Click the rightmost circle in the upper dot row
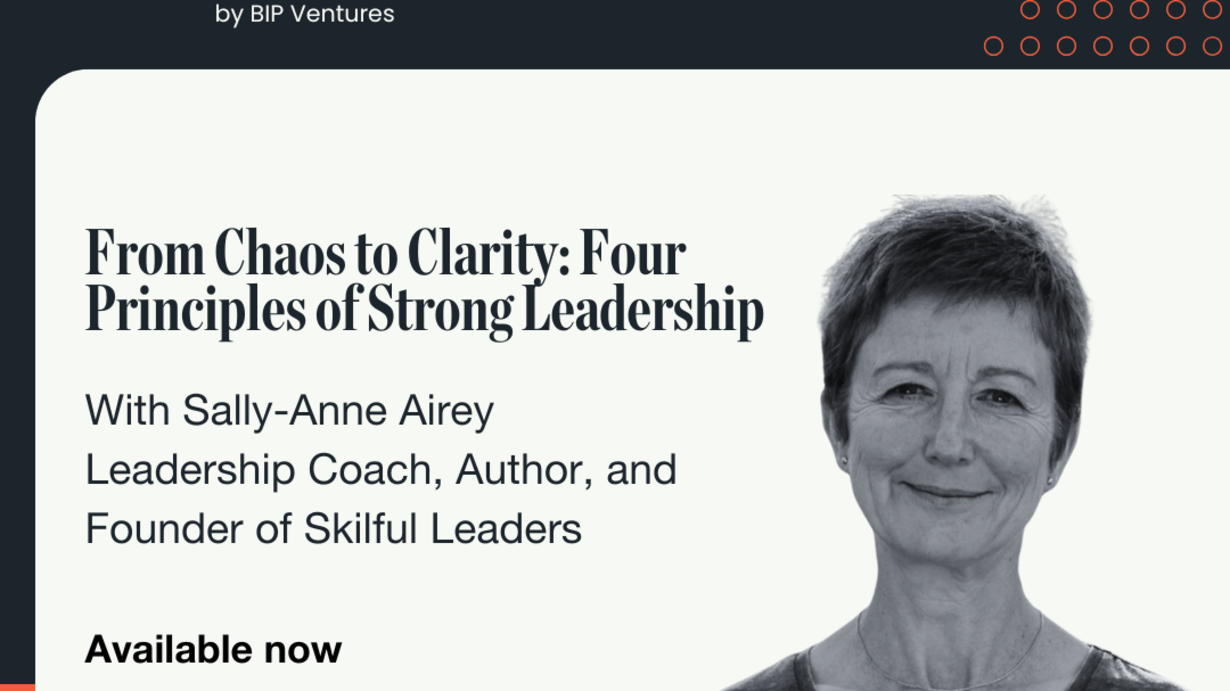The height and width of the screenshot is (691, 1230). pos(1212,10)
